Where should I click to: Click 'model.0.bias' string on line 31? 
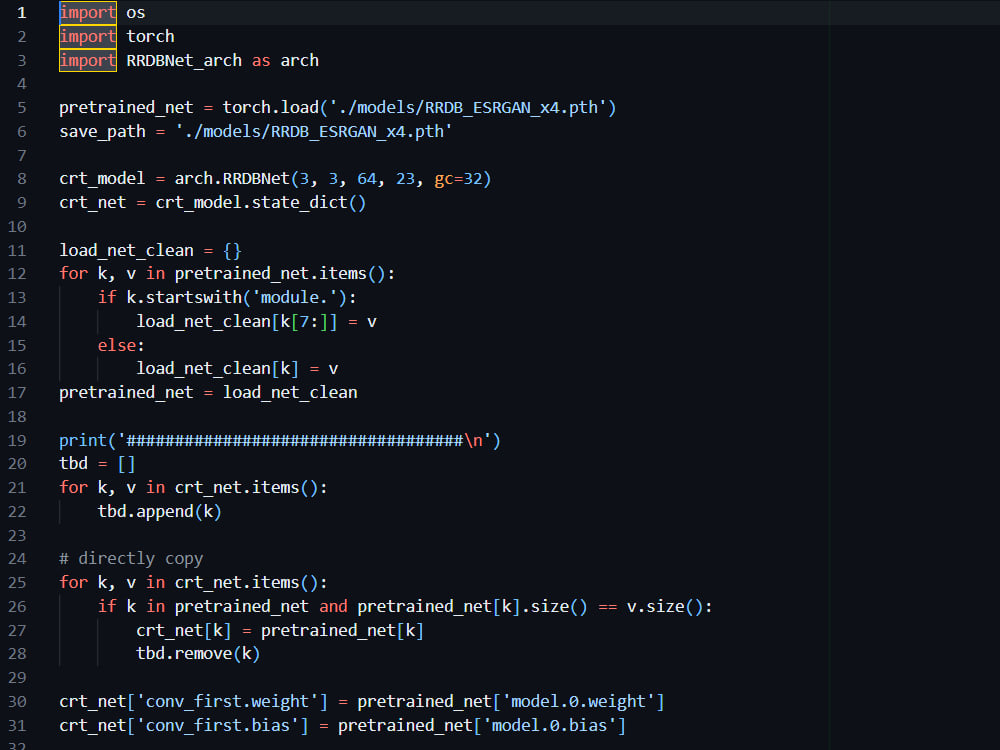point(550,726)
